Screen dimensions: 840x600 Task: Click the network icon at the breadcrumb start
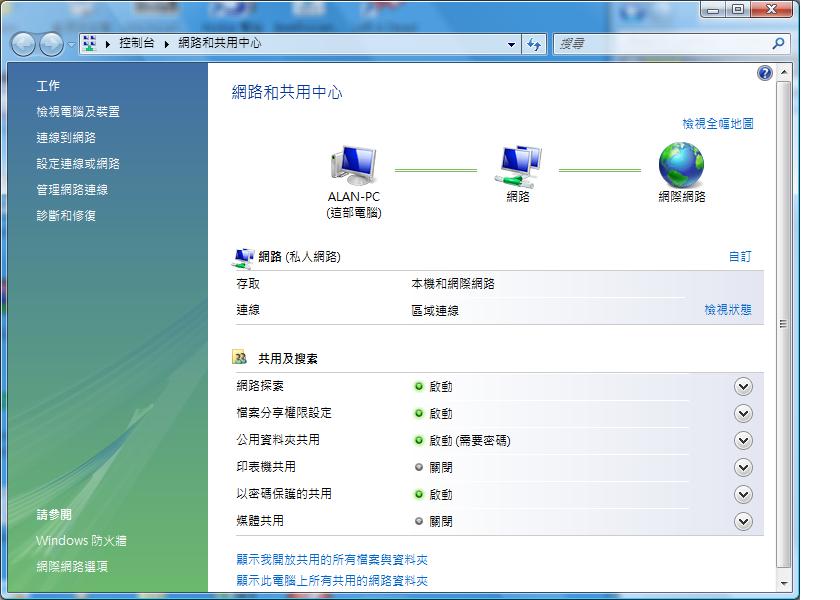(x=89, y=44)
